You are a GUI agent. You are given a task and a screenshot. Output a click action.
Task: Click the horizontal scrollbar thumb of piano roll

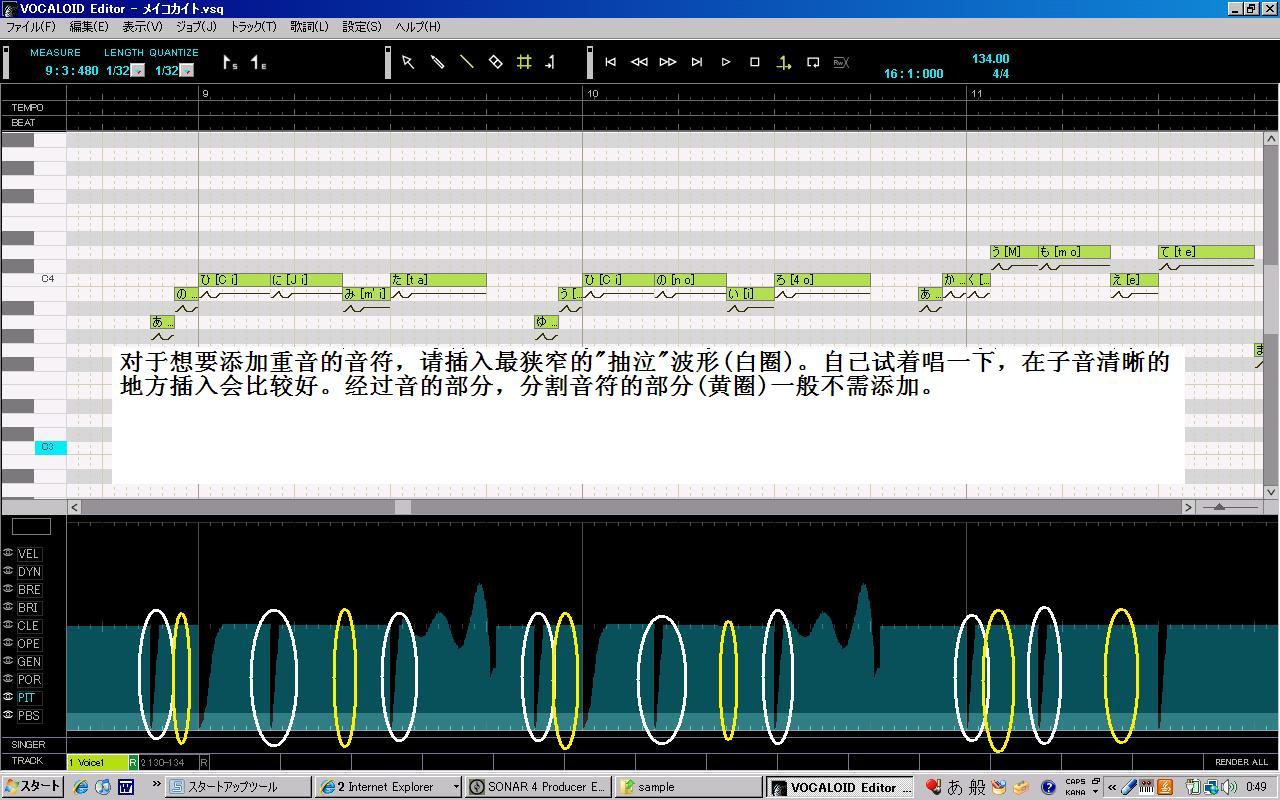[x=403, y=507]
